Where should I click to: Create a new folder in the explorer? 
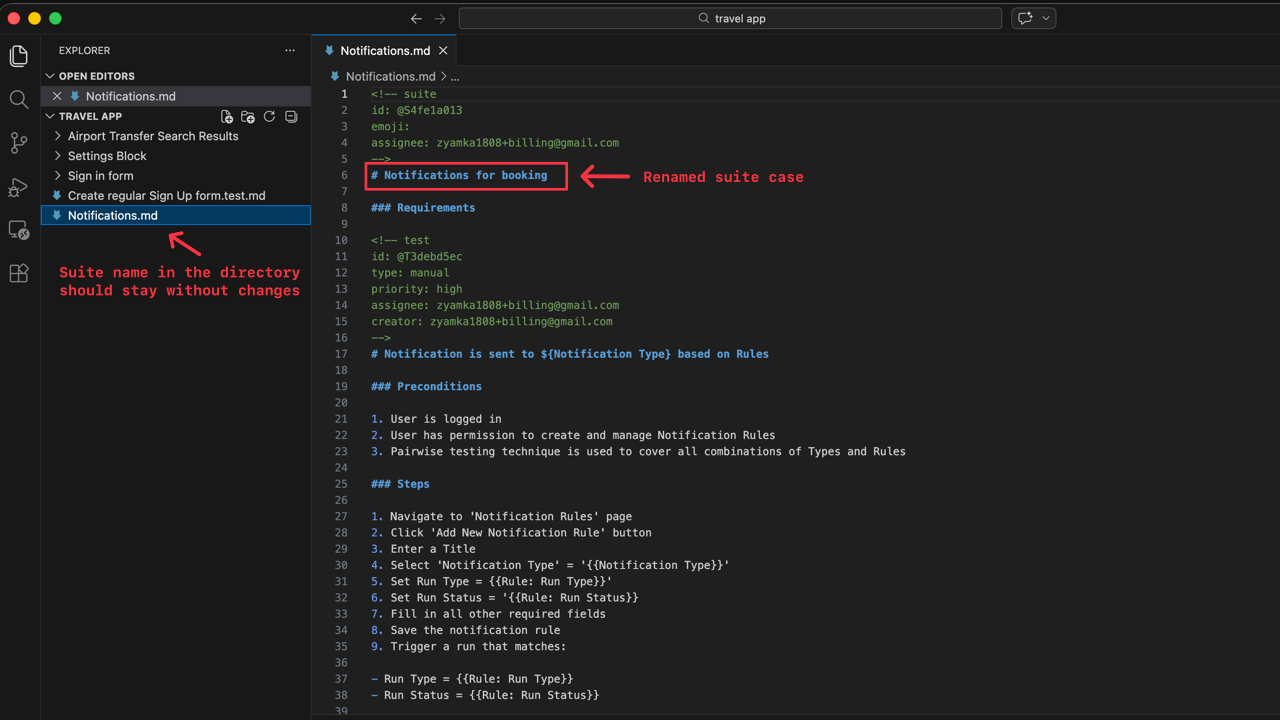pyautogui.click(x=248, y=116)
